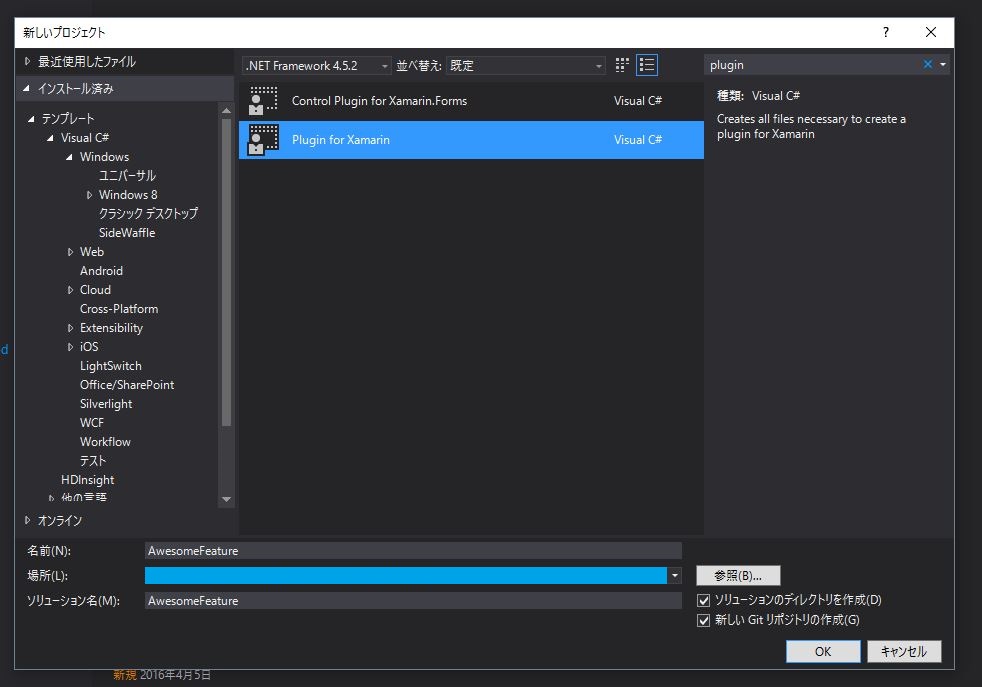This screenshot has width=982, height=687.
Task: Select the テスト category
Action: 93,461
